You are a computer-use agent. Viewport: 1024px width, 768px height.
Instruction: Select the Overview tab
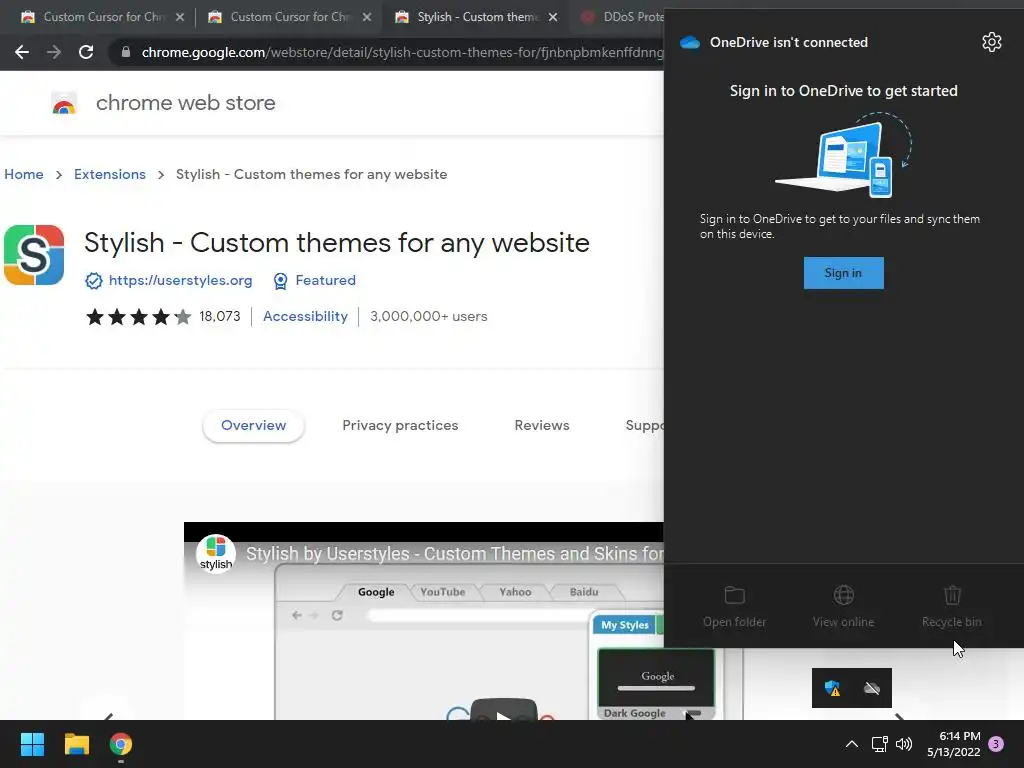coord(253,425)
